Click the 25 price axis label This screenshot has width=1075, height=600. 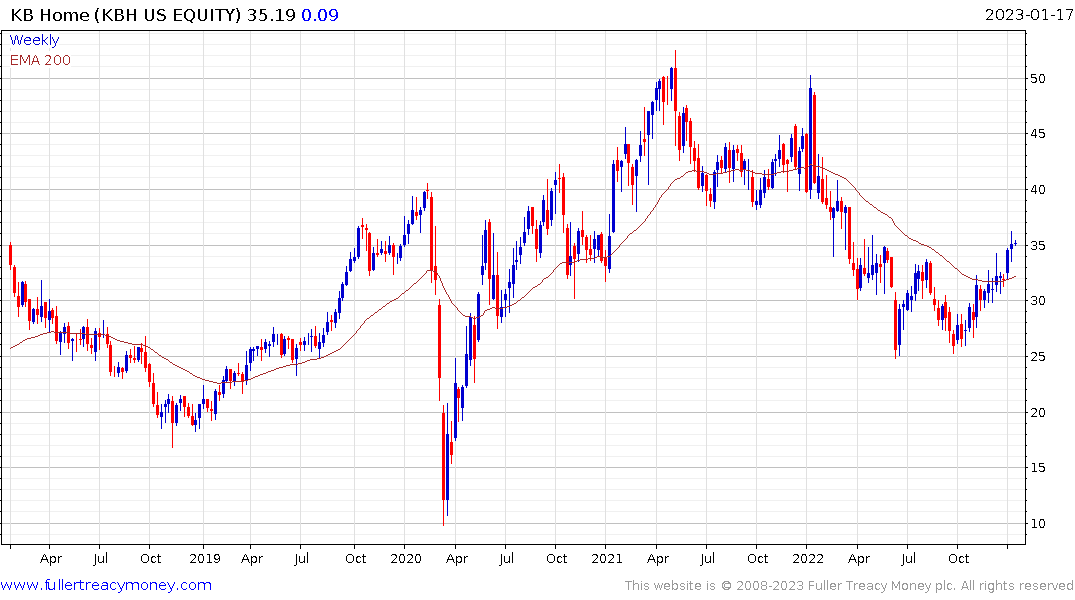[x=1037, y=357]
